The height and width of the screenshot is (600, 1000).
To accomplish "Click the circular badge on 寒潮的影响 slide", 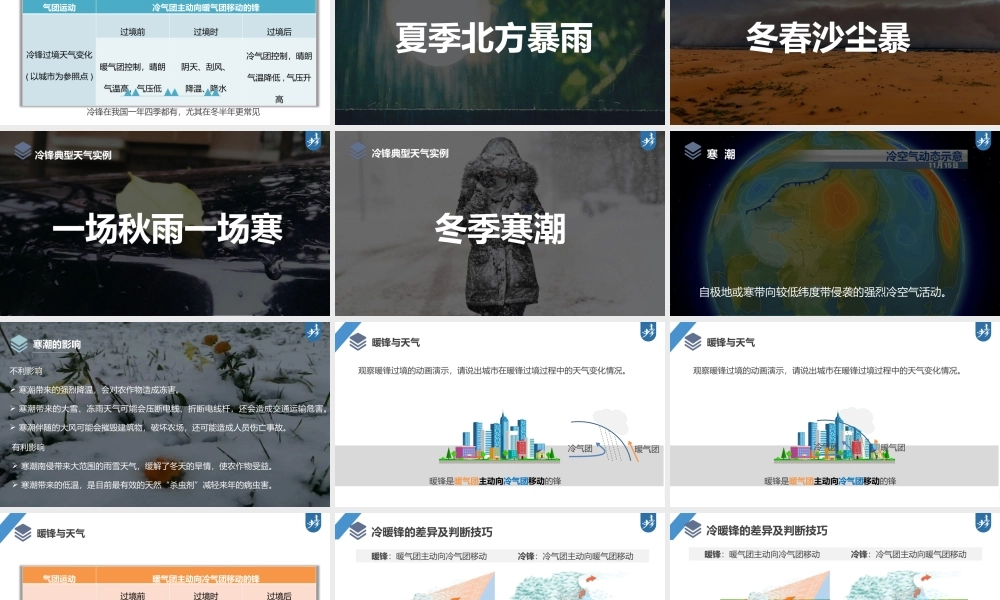I will pyautogui.click(x=313, y=331).
